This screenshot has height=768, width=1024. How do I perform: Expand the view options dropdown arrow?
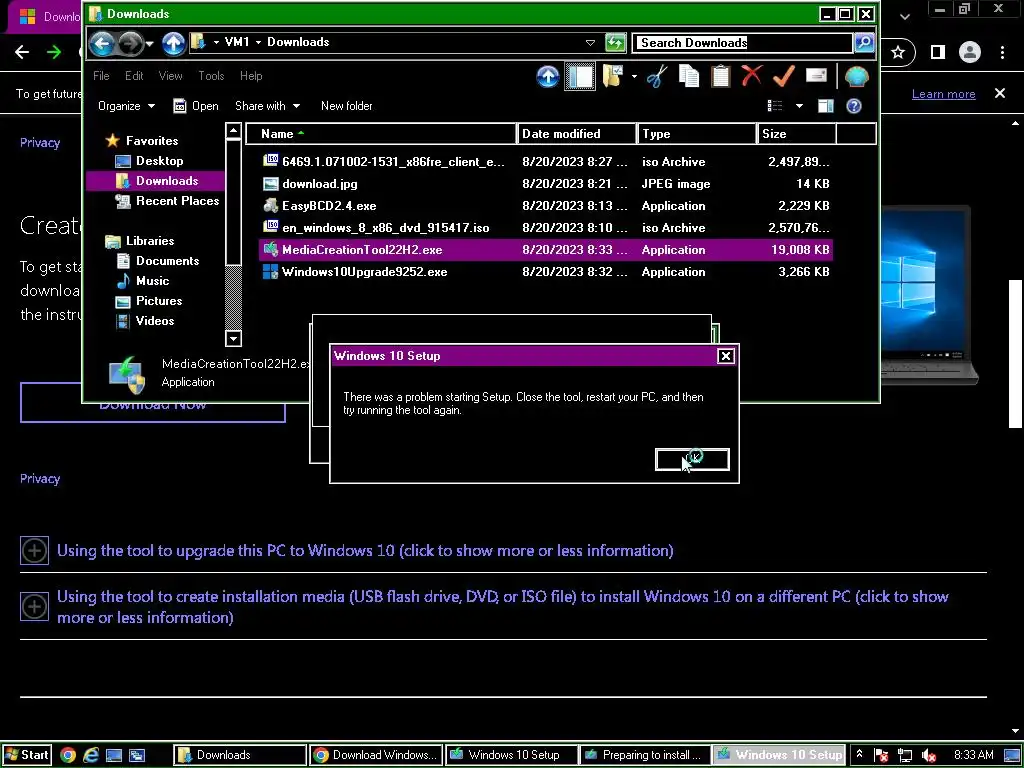(799, 106)
